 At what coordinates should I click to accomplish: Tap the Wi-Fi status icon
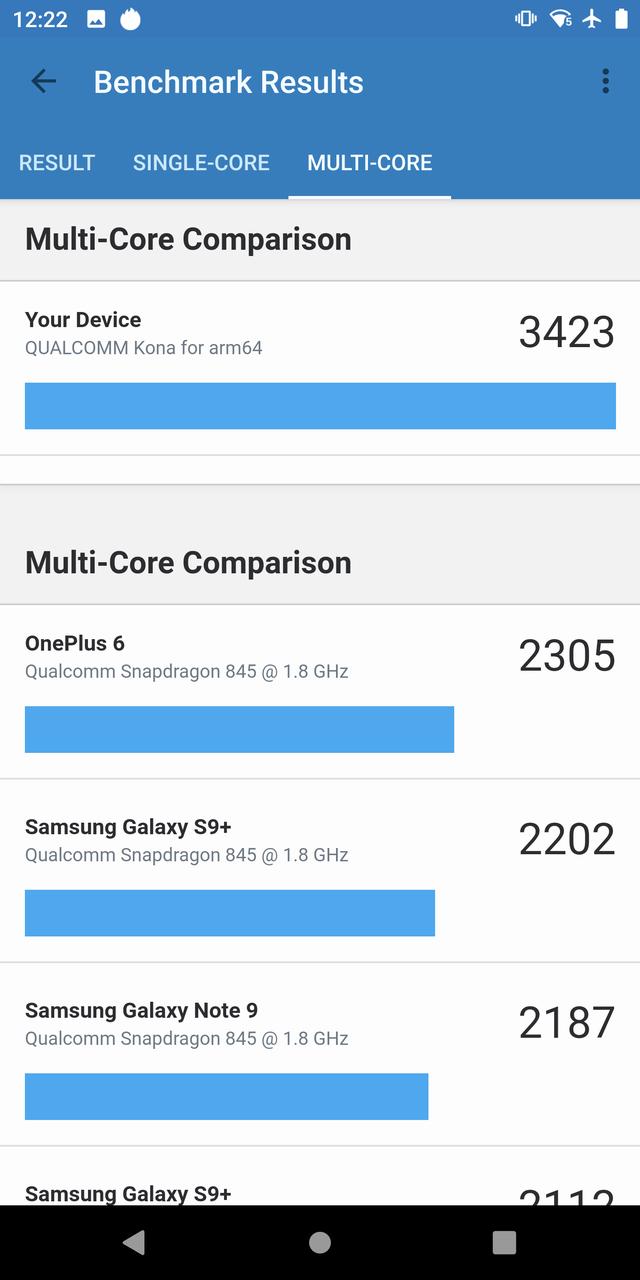(x=561, y=19)
